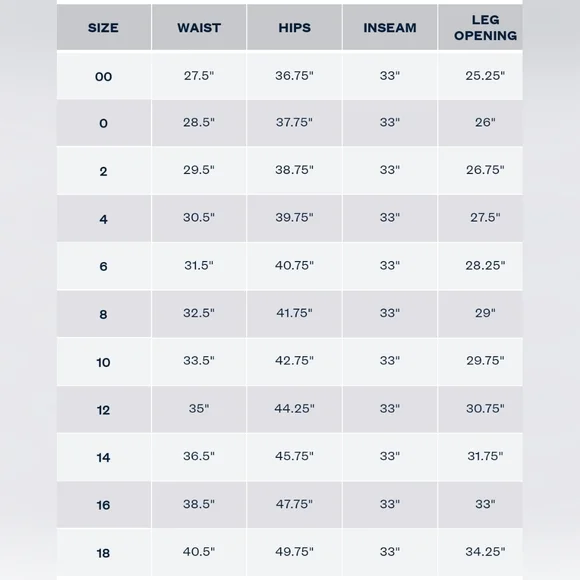The width and height of the screenshot is (580, 580).
Task: Select the size 10 row label
Action: pyautogui.click(x=103, y=362)
